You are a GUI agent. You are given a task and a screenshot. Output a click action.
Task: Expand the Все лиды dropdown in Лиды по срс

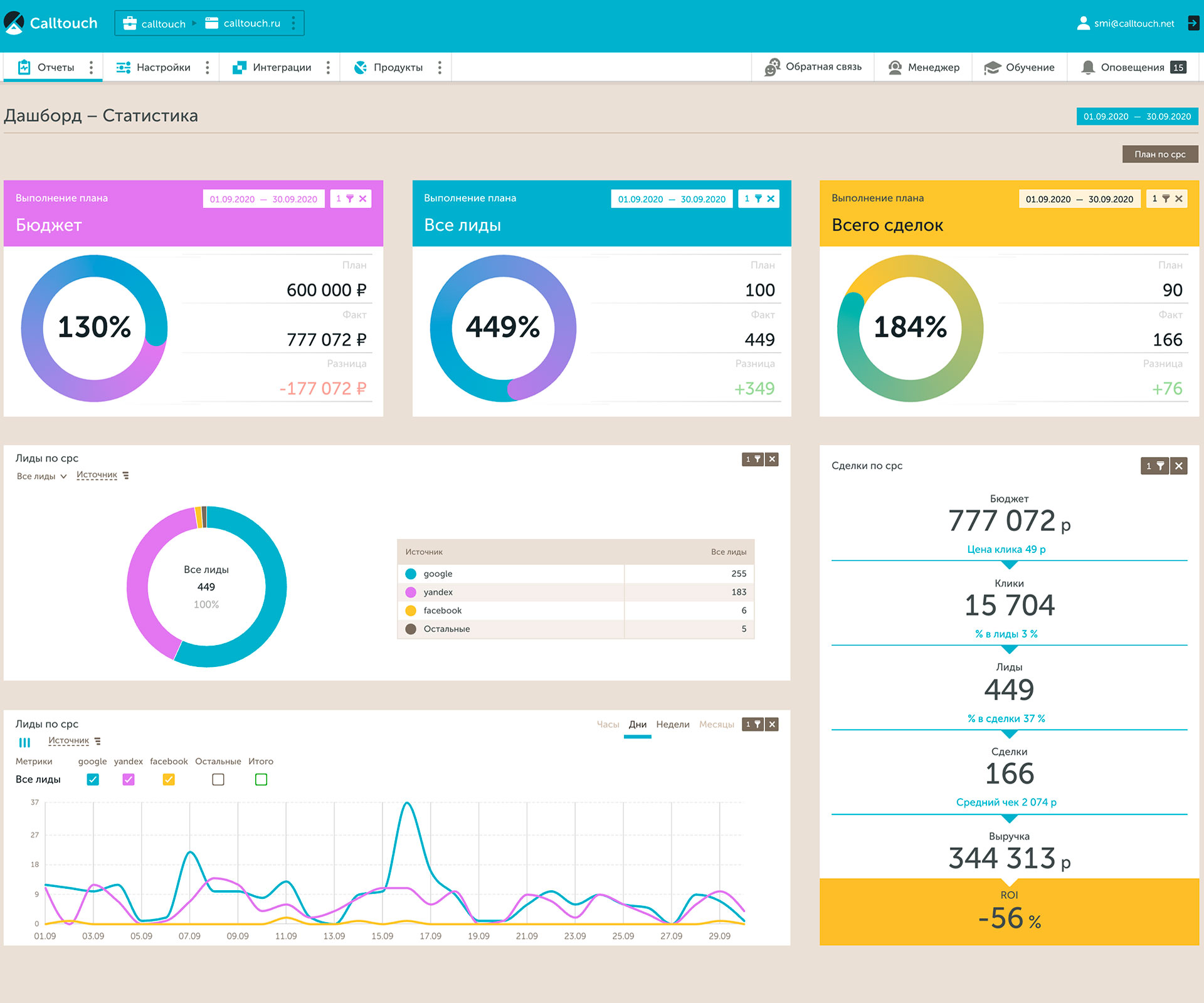pyautogui.click(x=41, y=475)
